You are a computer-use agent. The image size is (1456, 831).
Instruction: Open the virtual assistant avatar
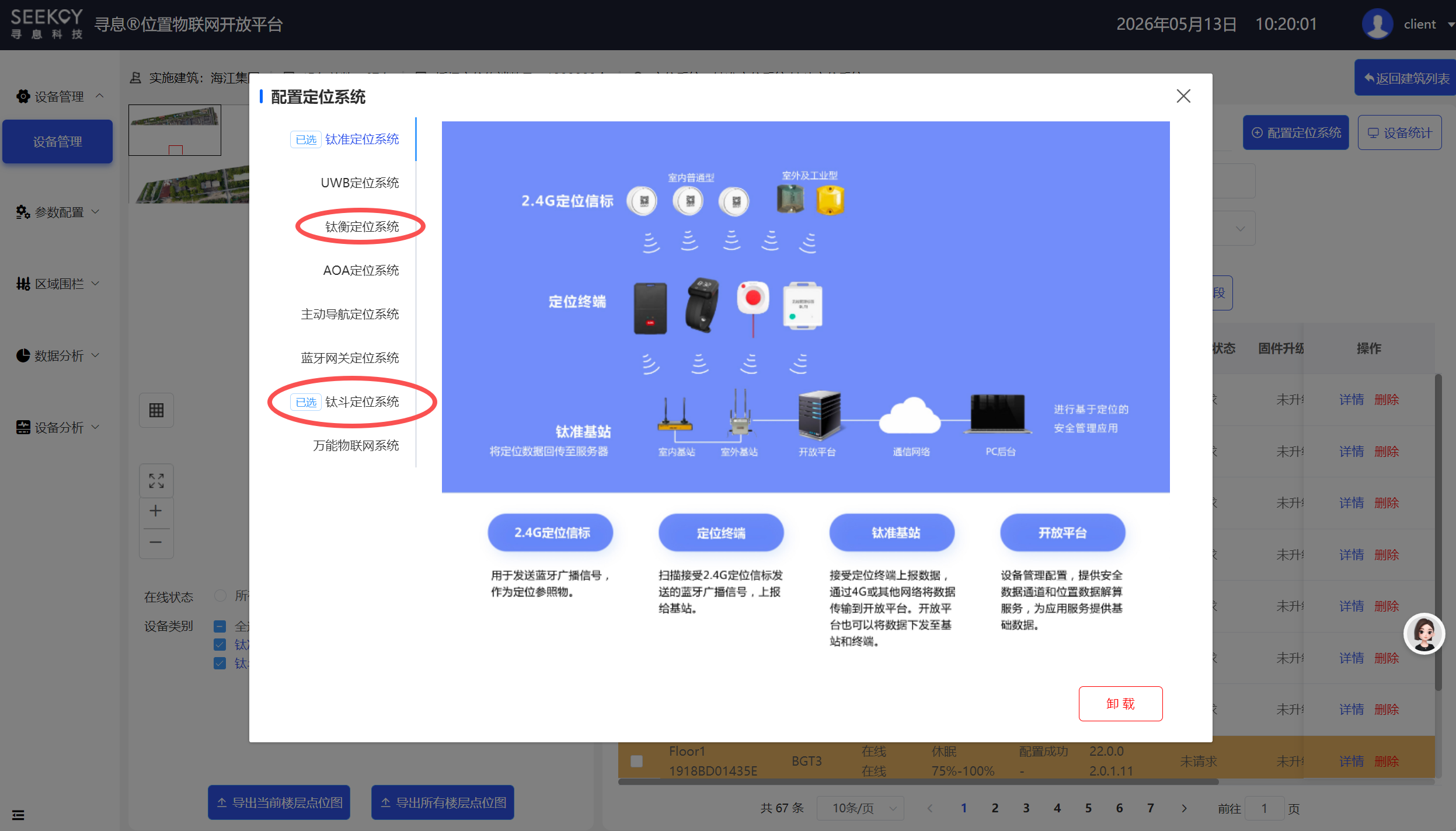tap(1424, 634)
